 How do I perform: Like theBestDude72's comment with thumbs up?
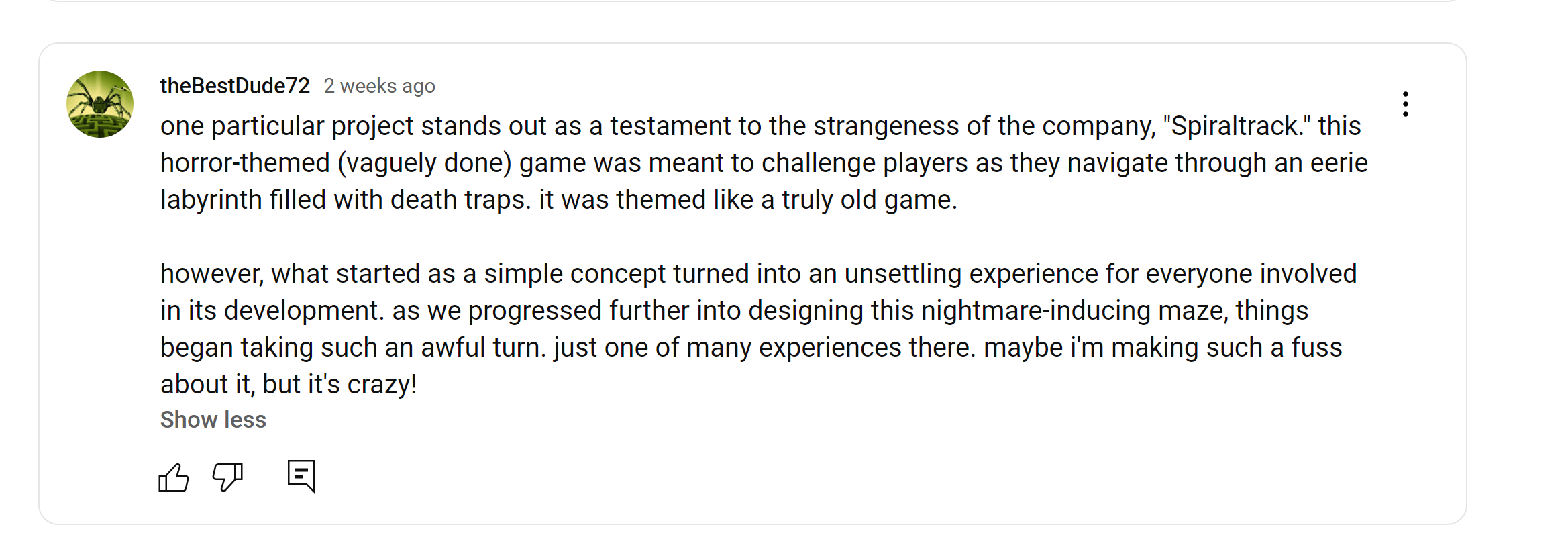pyautogui.click(x=173, y=477)
